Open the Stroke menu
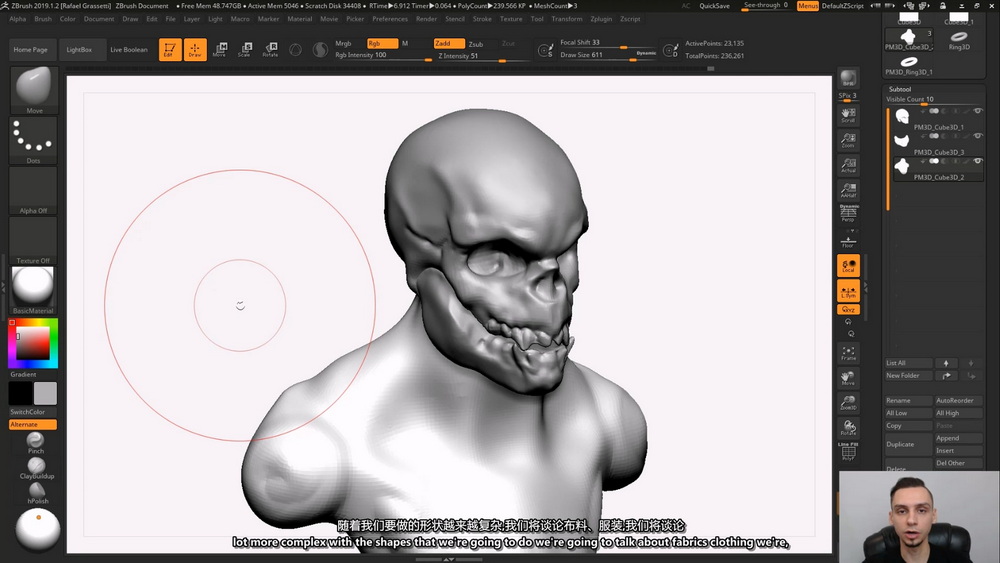 tap(482, 18)
